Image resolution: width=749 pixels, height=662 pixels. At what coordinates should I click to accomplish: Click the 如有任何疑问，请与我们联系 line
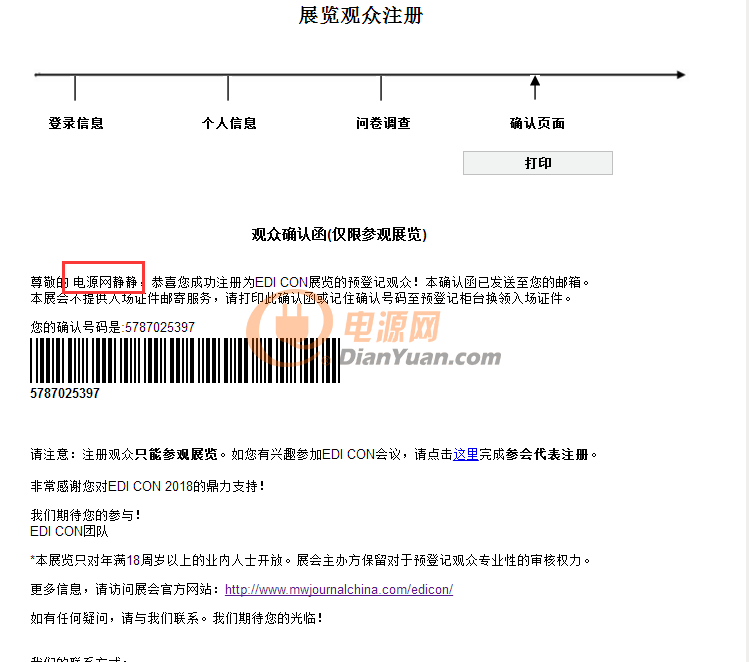tap(176, 619)
